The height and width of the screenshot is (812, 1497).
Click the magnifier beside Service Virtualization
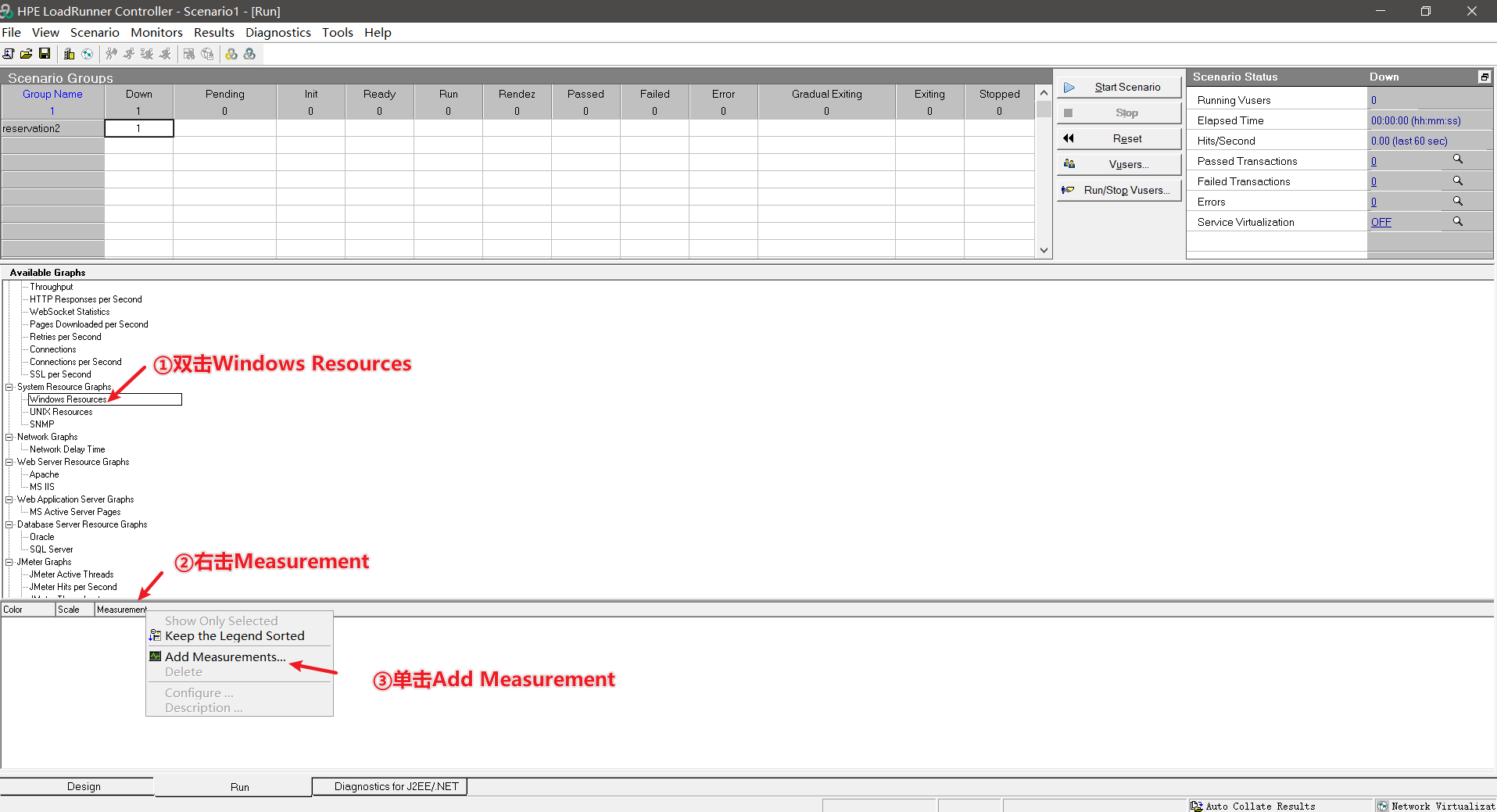[1458, 221]
